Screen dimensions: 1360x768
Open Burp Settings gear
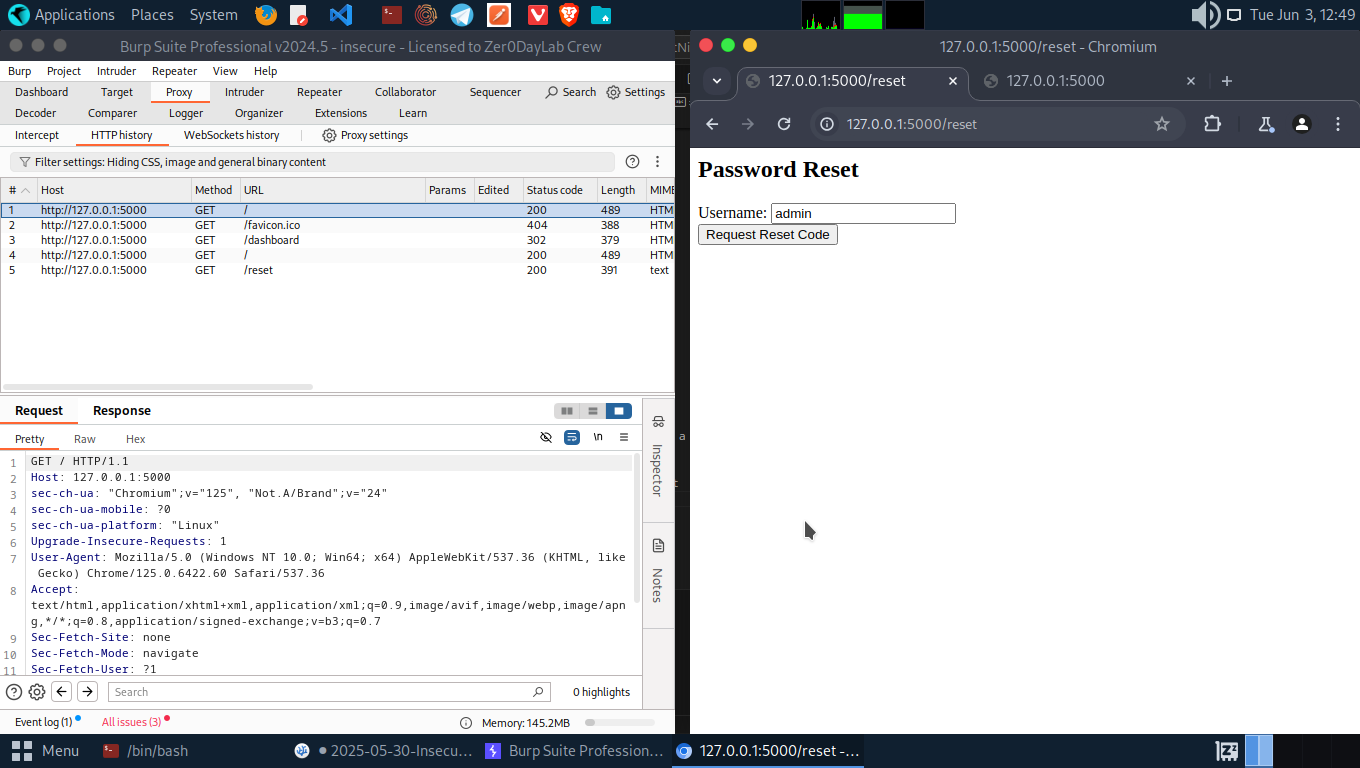click(x=636, y=92)
